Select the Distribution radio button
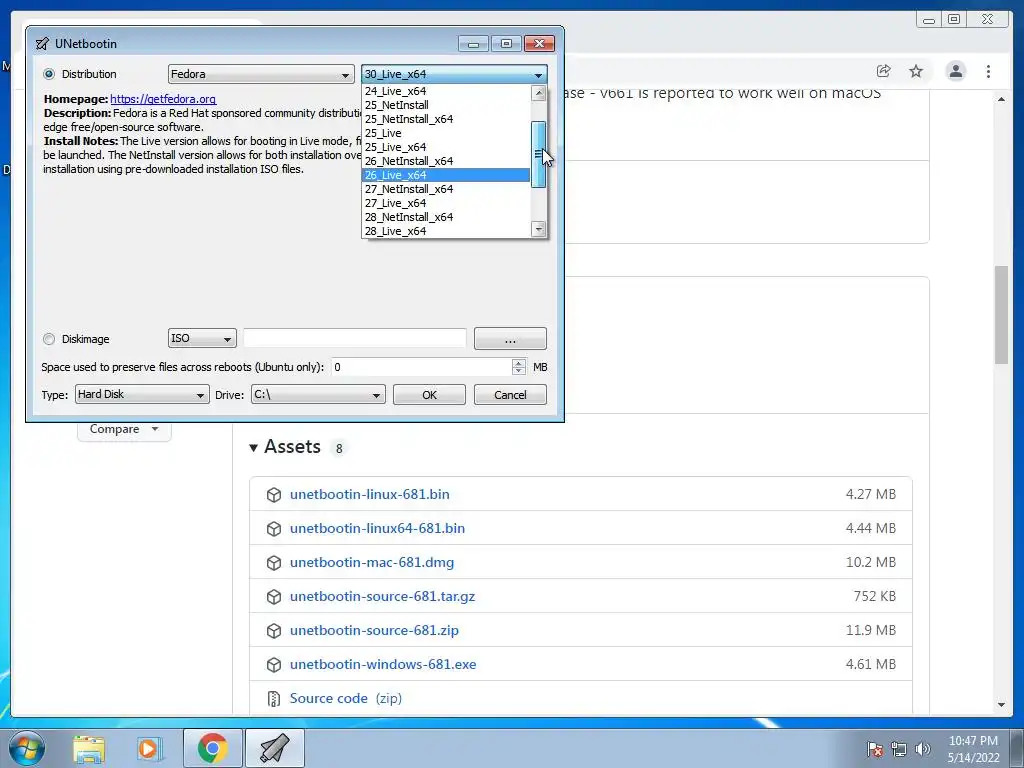Viewport: 1024px width, 768px height. pos(49,74)
